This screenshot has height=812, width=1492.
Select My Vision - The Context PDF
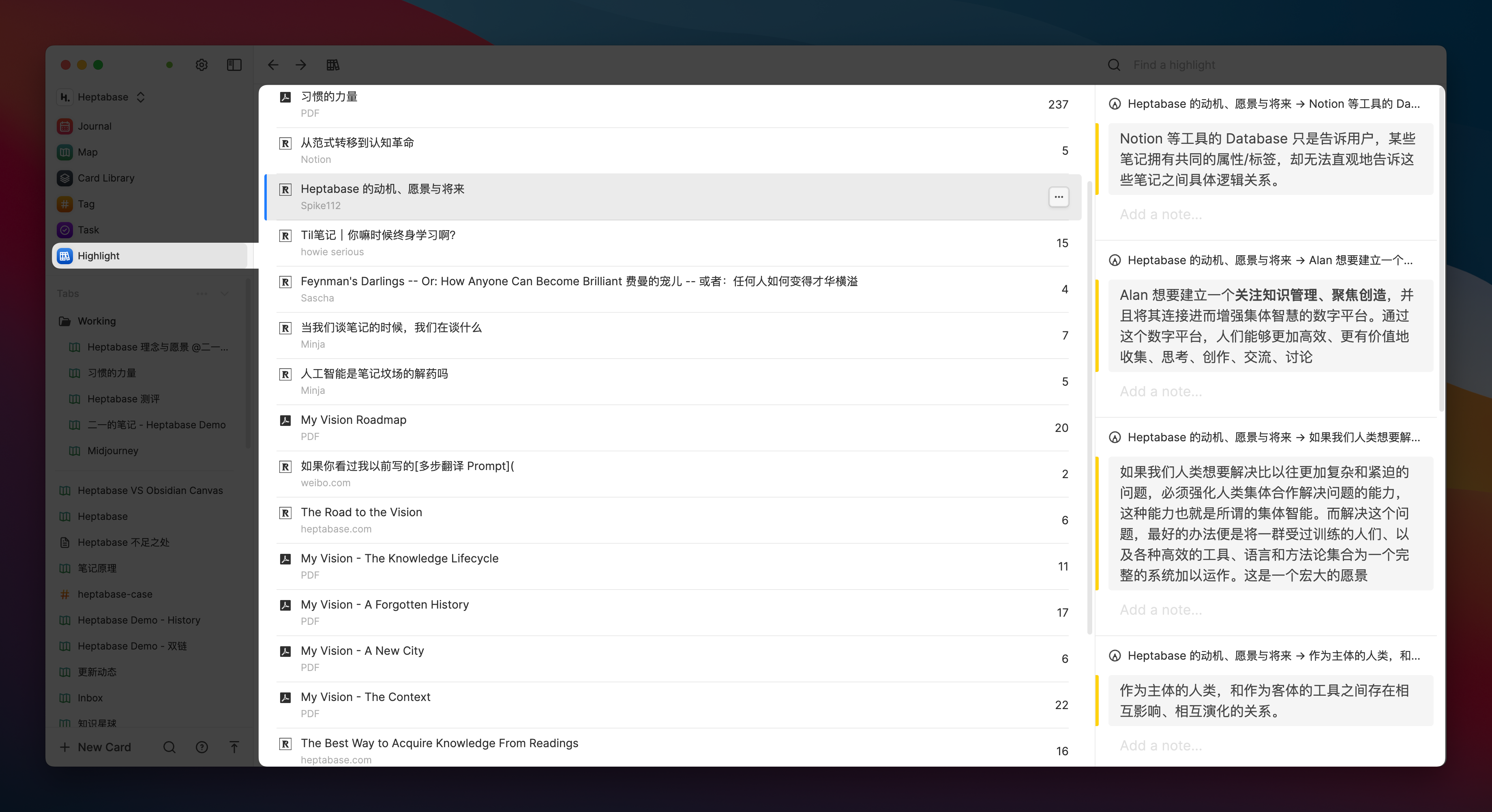673,705
